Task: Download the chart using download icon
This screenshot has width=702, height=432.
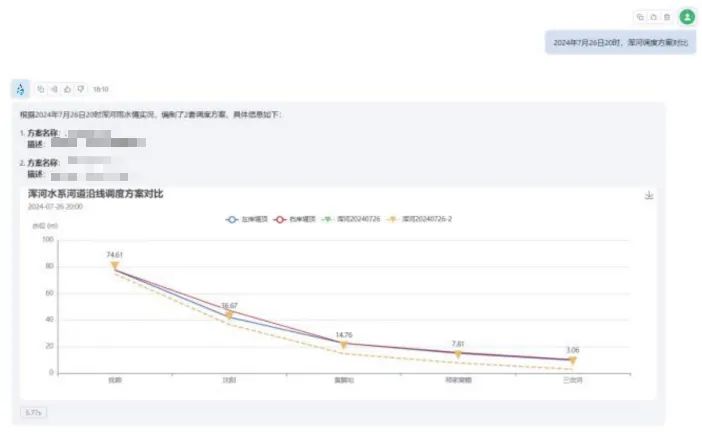Action: point(649,196)
